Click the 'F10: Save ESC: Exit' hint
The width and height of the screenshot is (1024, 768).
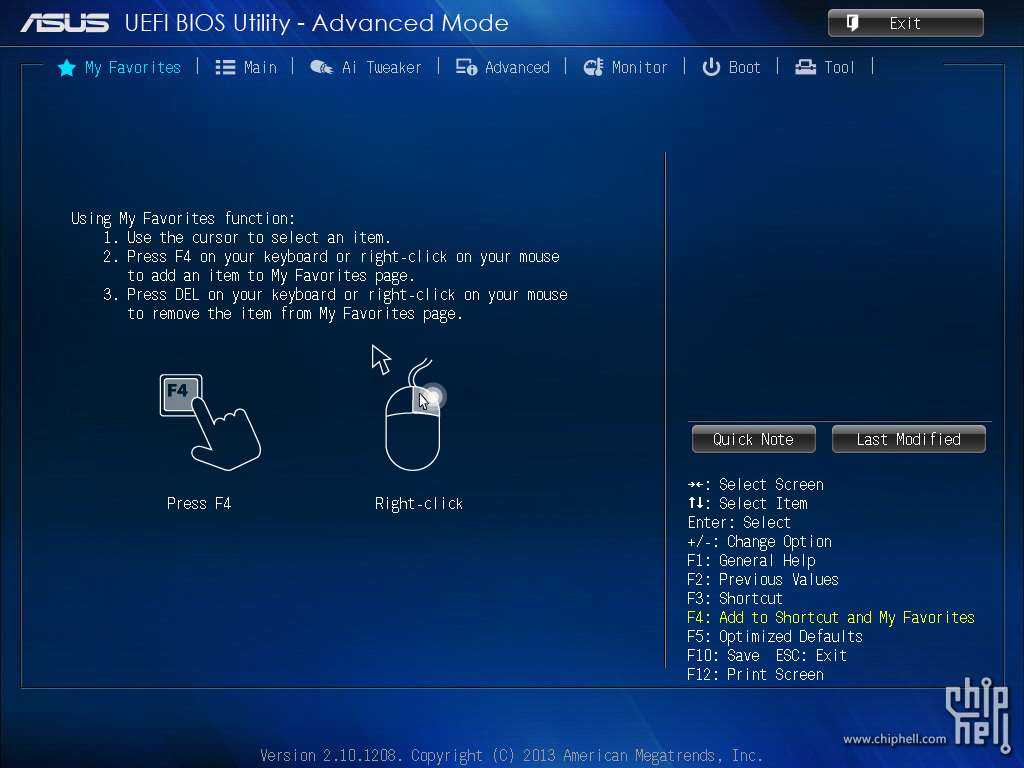[x=767, y=655]
